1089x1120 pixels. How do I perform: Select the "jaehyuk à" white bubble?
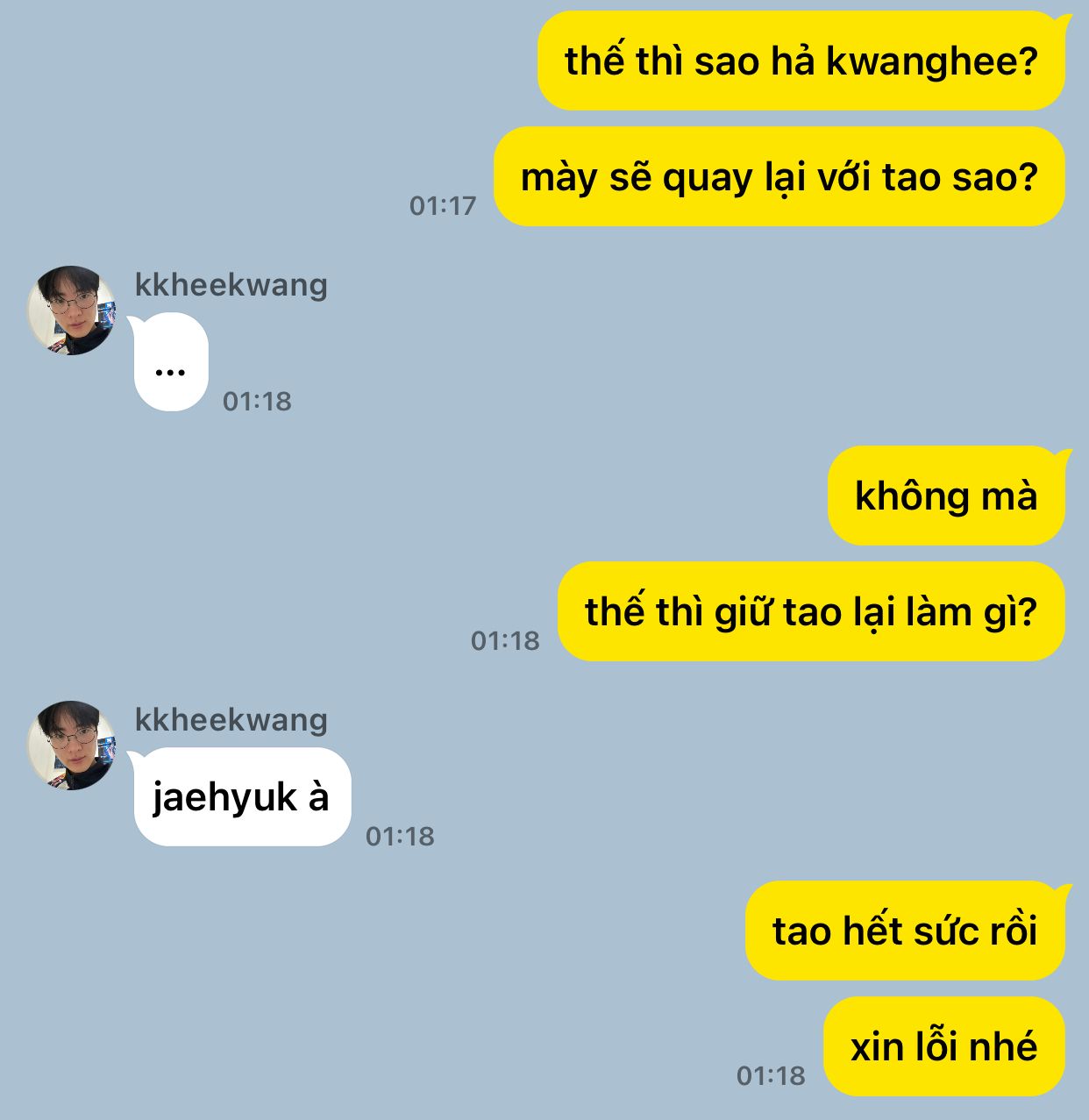241,796
